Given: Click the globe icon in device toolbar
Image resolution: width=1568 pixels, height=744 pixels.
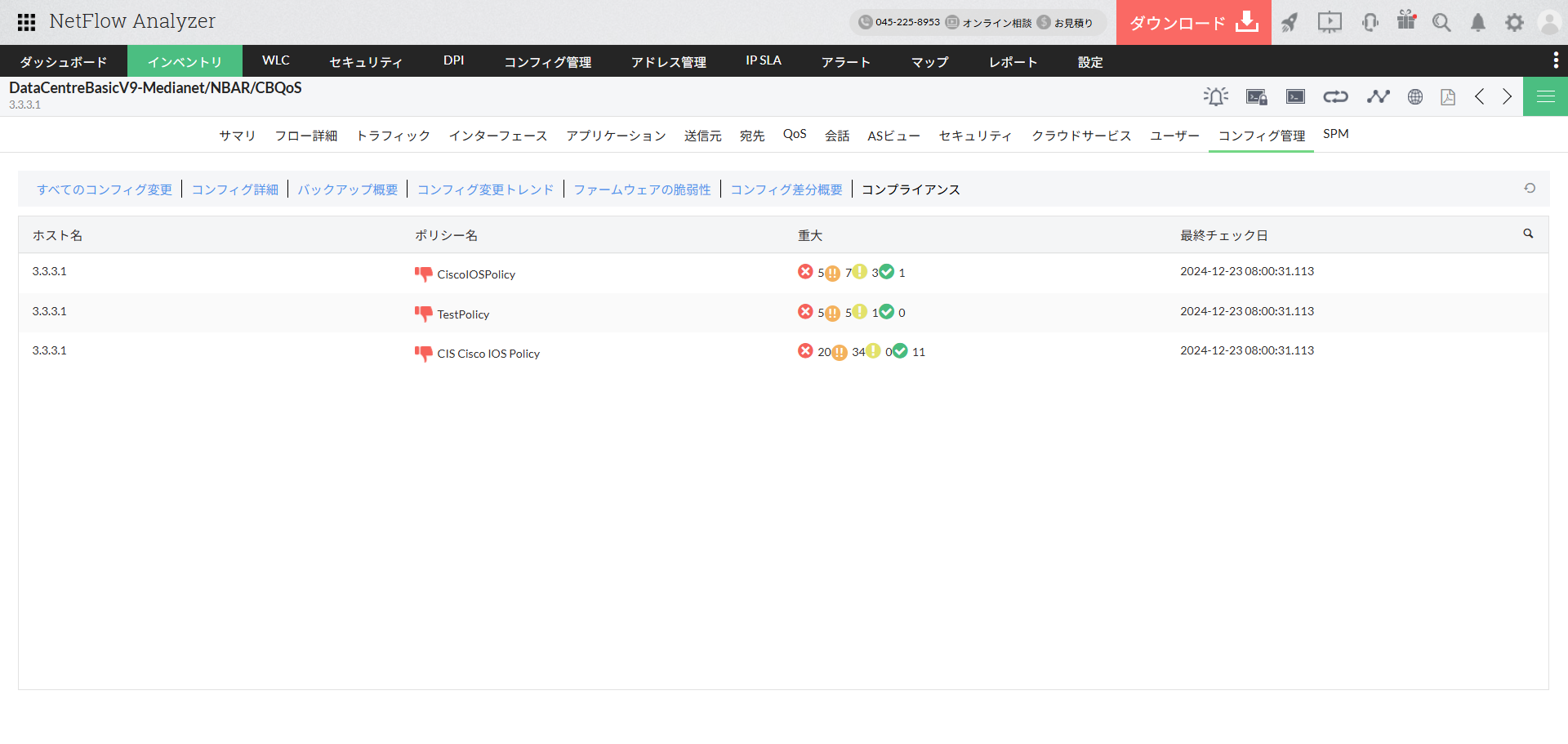Looking at the screenshot, I should coord(1415,96).
